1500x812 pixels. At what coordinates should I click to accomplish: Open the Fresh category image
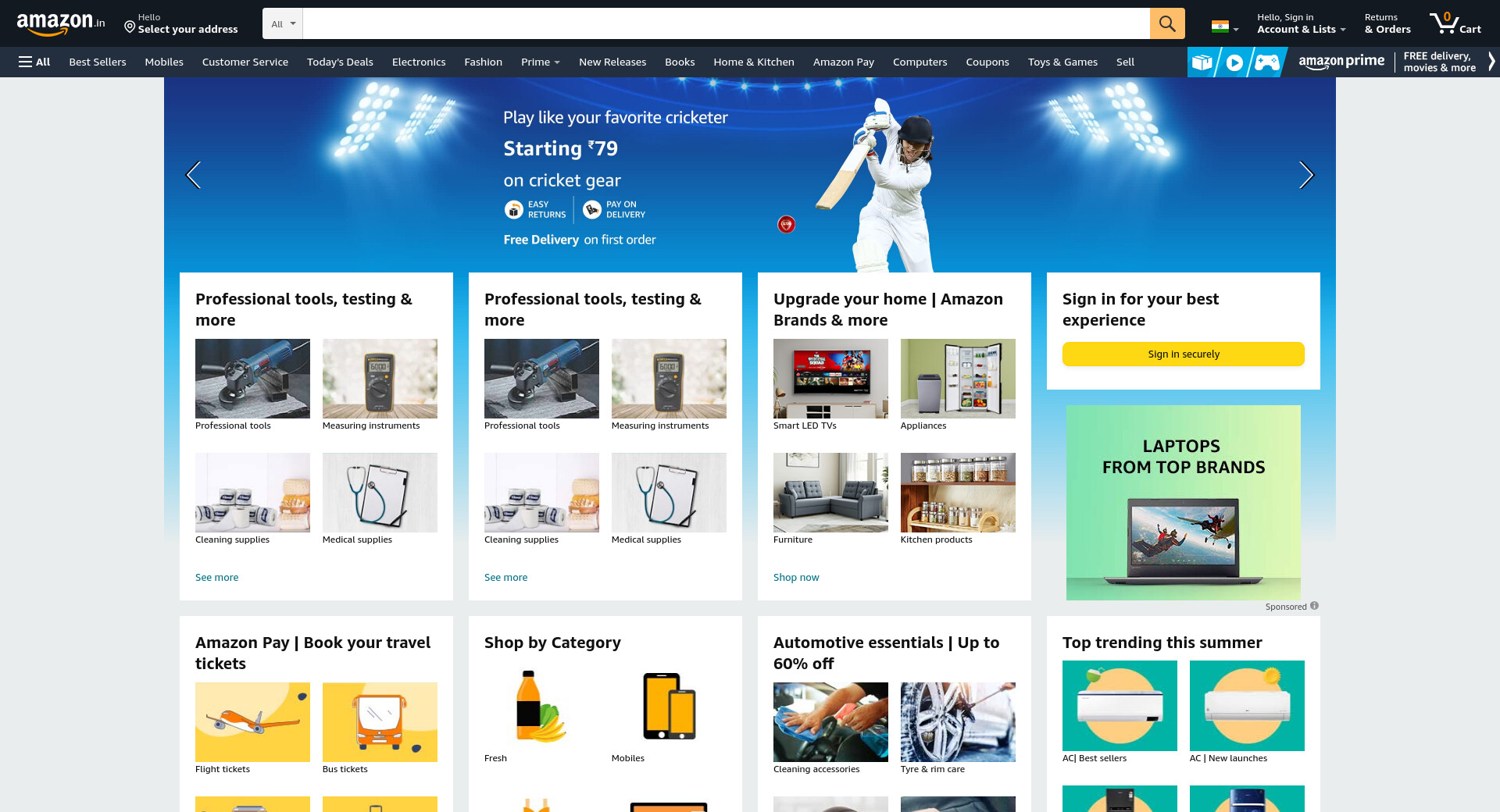(541, 706)
